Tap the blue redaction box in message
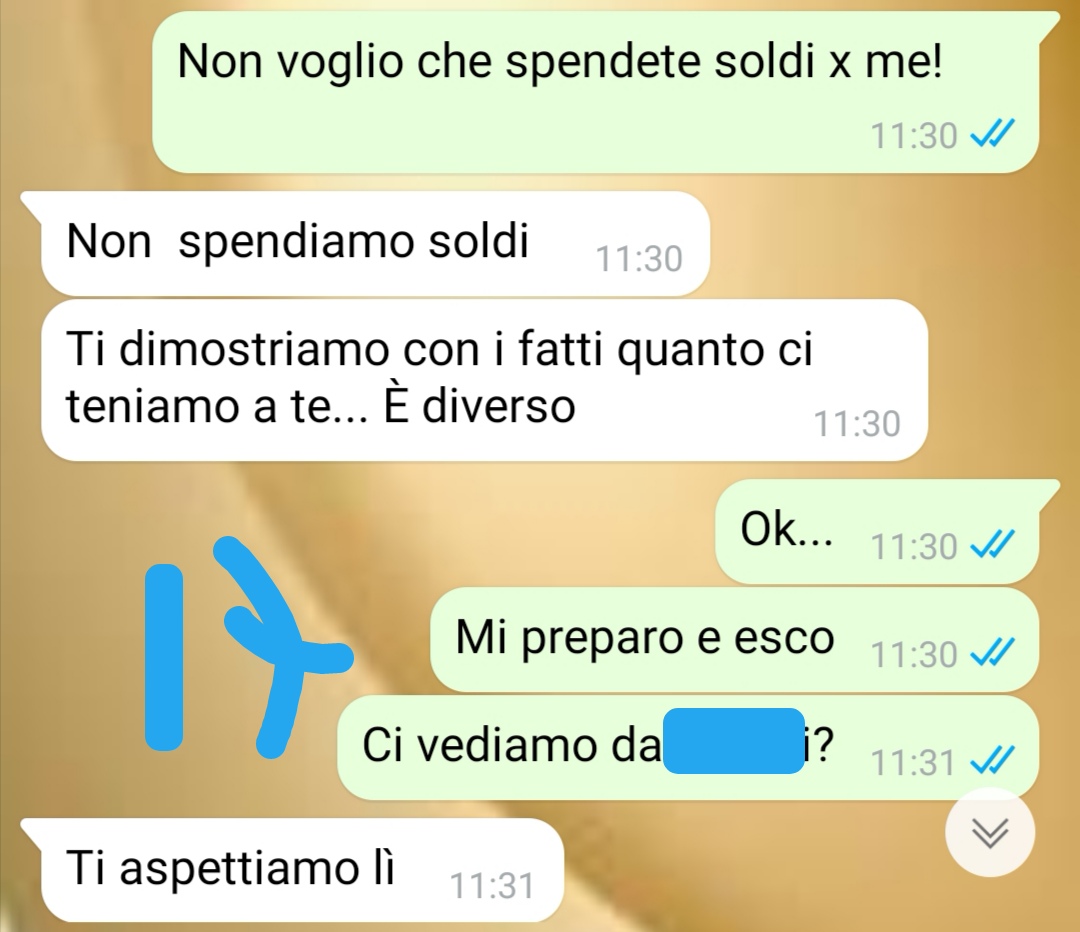The image size is (1080, 932). pyautogui.click(x=733, y=741)
